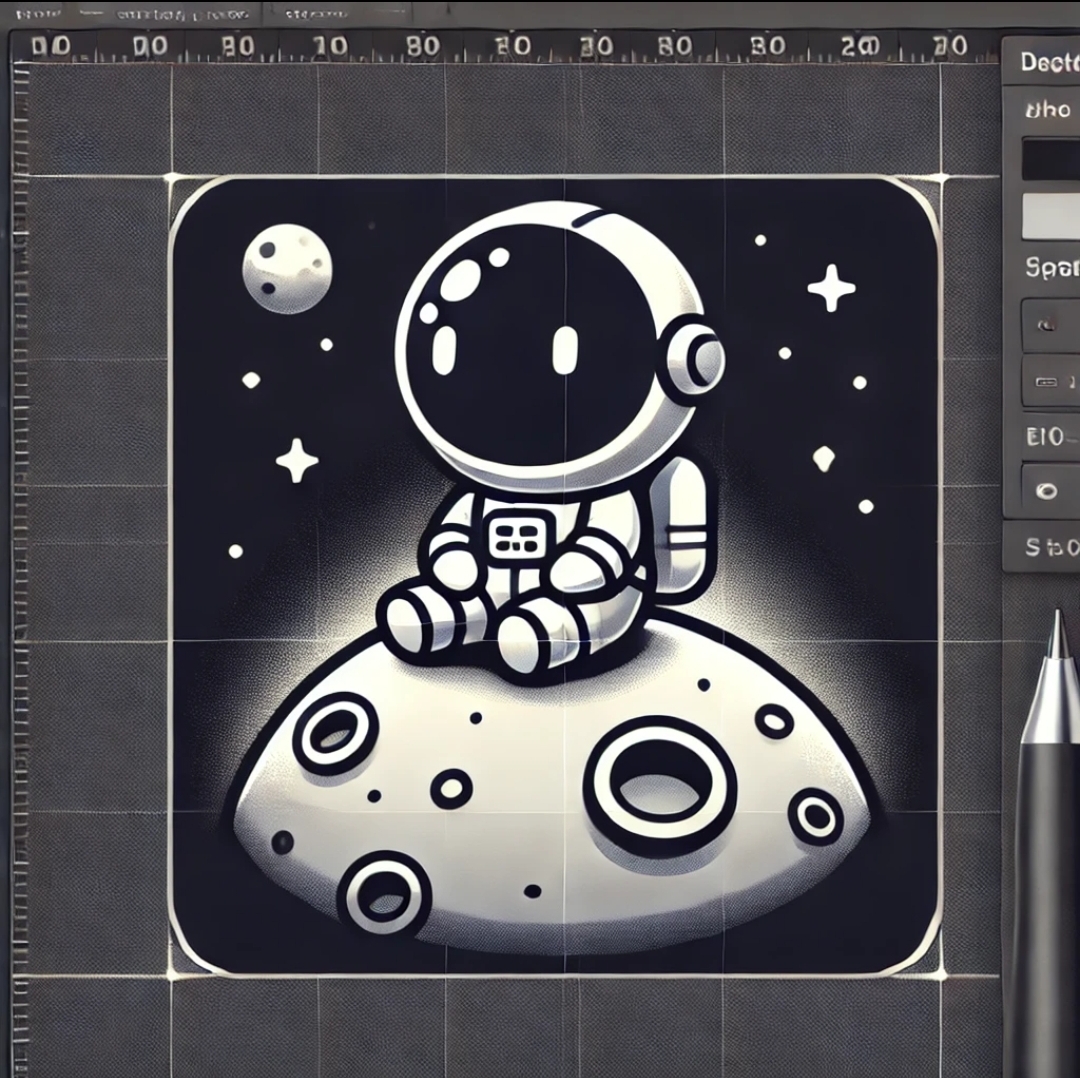
Task: Select the largest crater on the moon surface
Action: [660, 784]
